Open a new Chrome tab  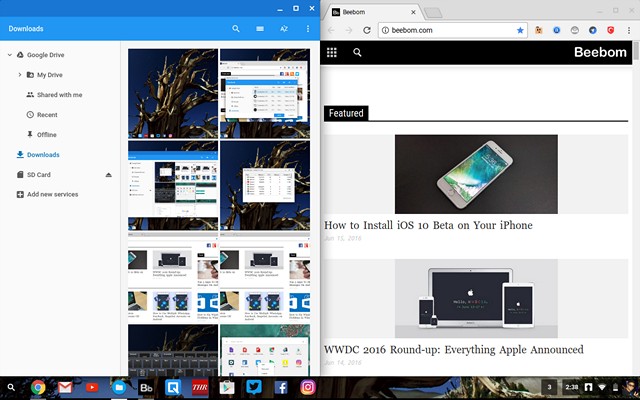coord(433,13)
